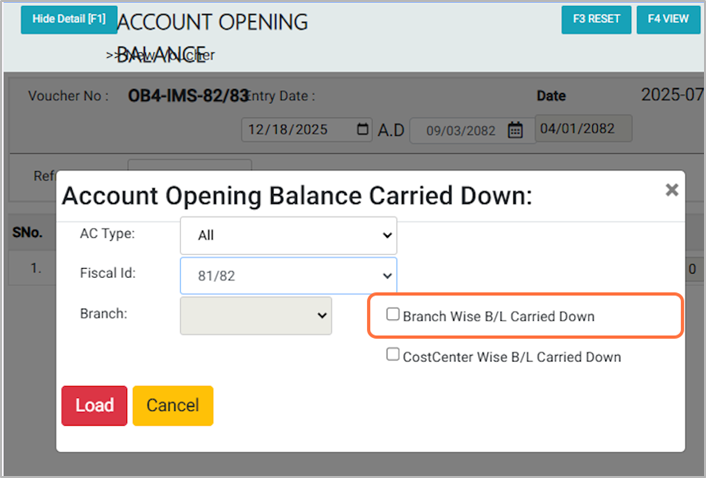The height and width of the screenshot is (478, 706).
Task: Click the ACCOUNT OPENING BALANCE page heading
Action: (212, 23)
